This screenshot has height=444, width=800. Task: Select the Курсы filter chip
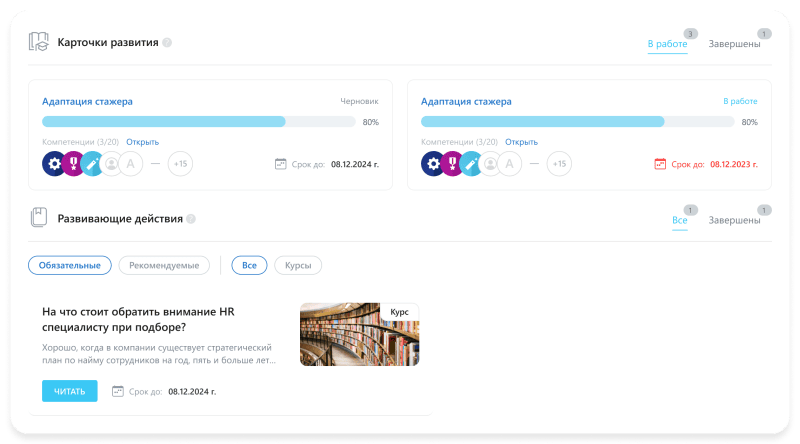[x=298, y=265]
